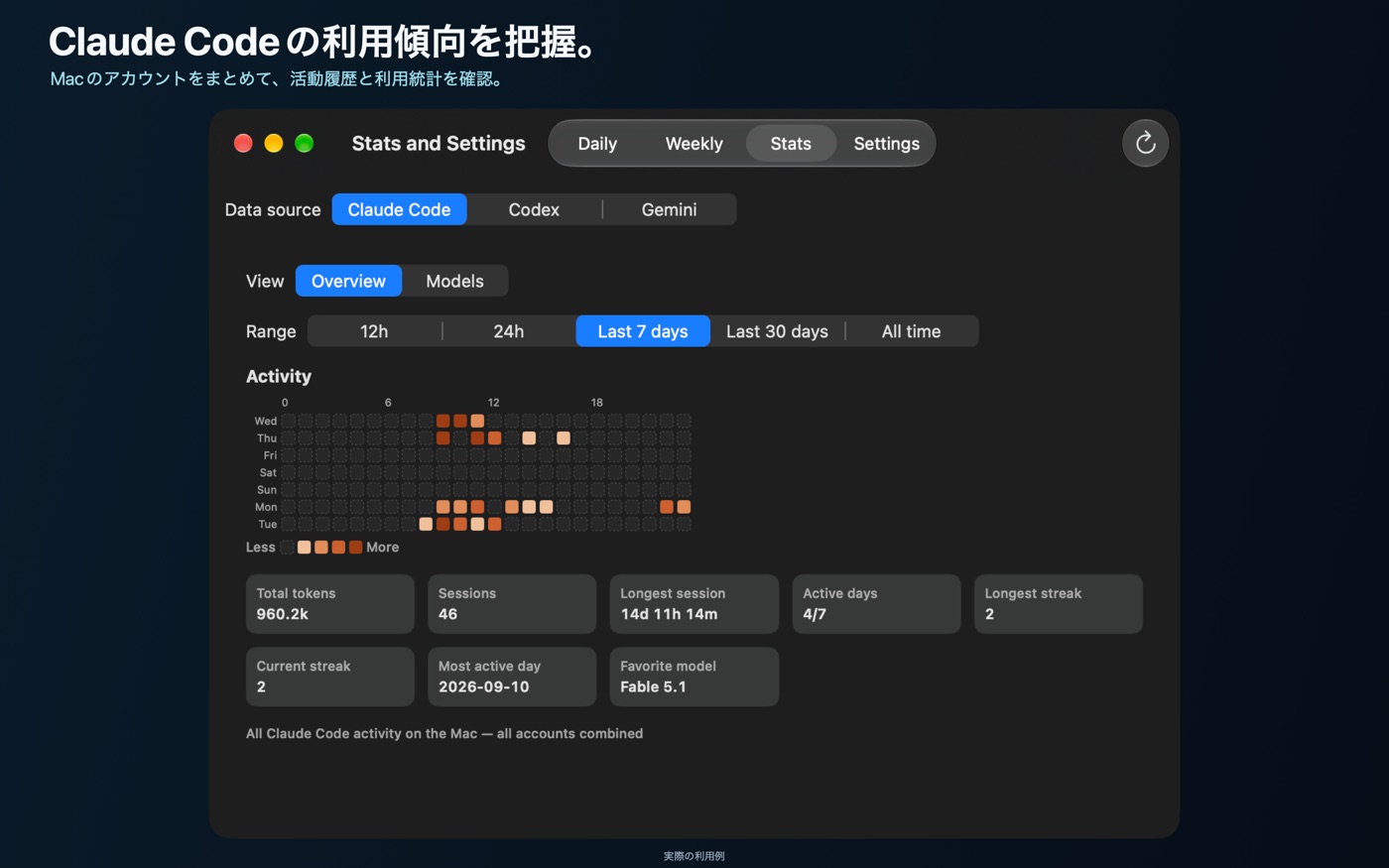The width and height of the screenshot is (1389, 868).
Task: Click the 'Stats and Settings' window title
Action: (439, 143)
